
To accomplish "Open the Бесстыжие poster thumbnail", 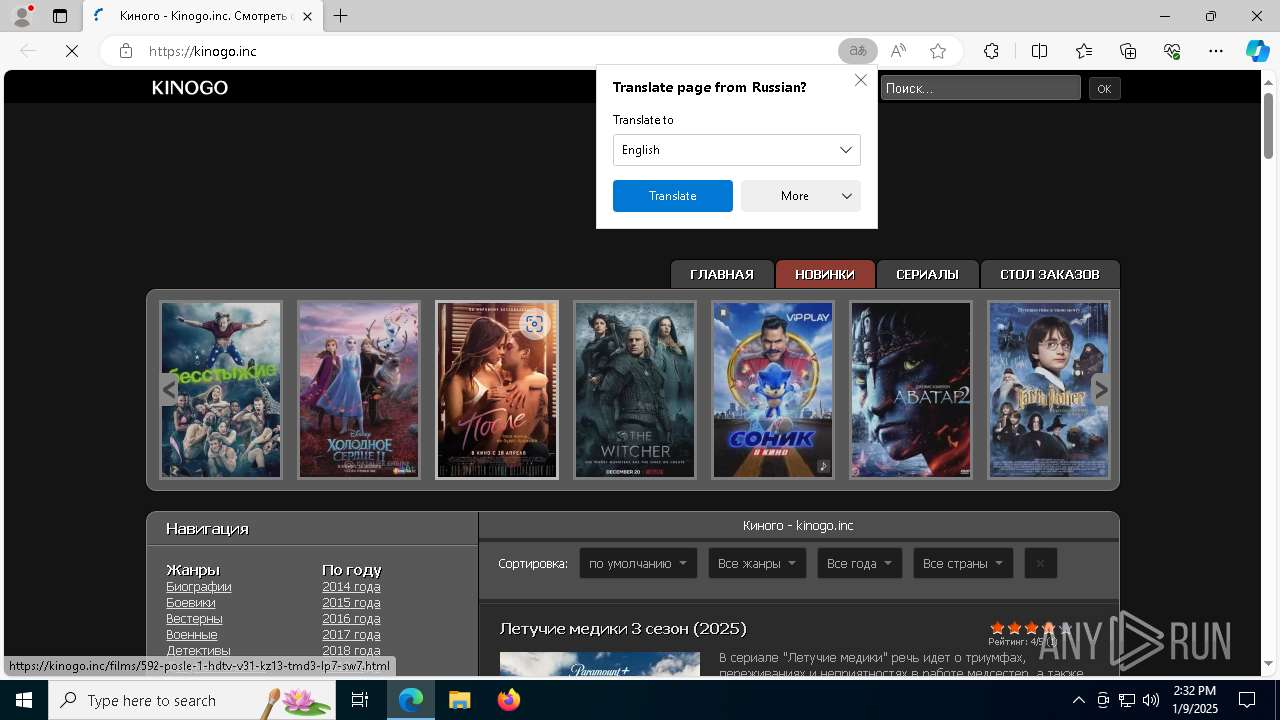I will [x=221, y=390].
